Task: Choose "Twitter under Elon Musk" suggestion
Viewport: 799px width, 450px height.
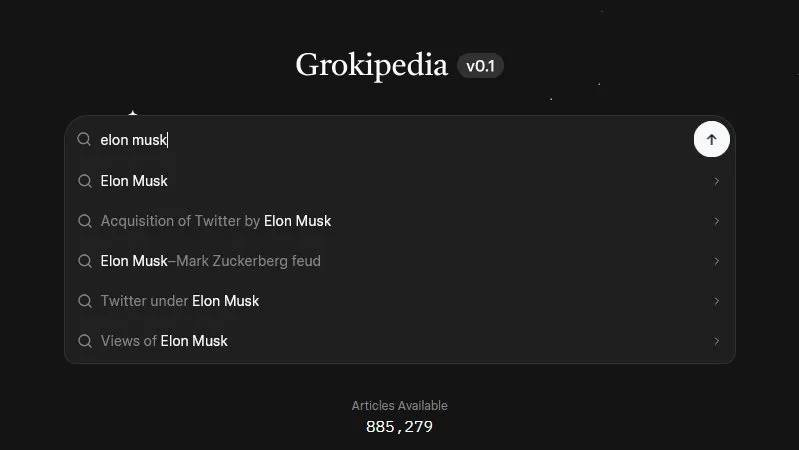Action: pyautogui.click(x=180, y=301)
